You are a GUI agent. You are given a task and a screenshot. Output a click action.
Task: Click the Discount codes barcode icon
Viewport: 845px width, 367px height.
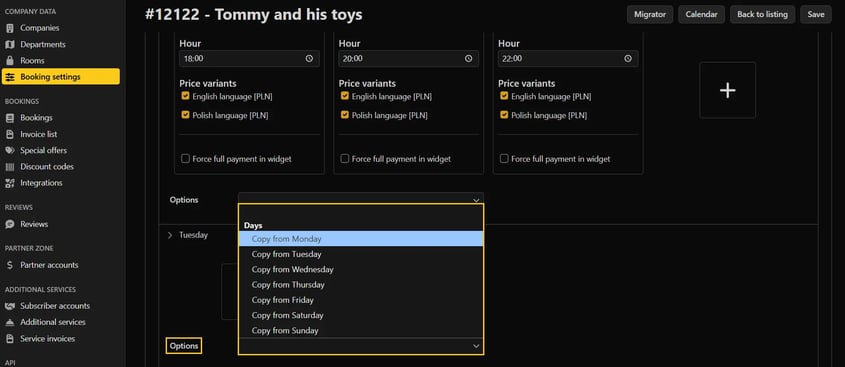[x=10, y=167]
